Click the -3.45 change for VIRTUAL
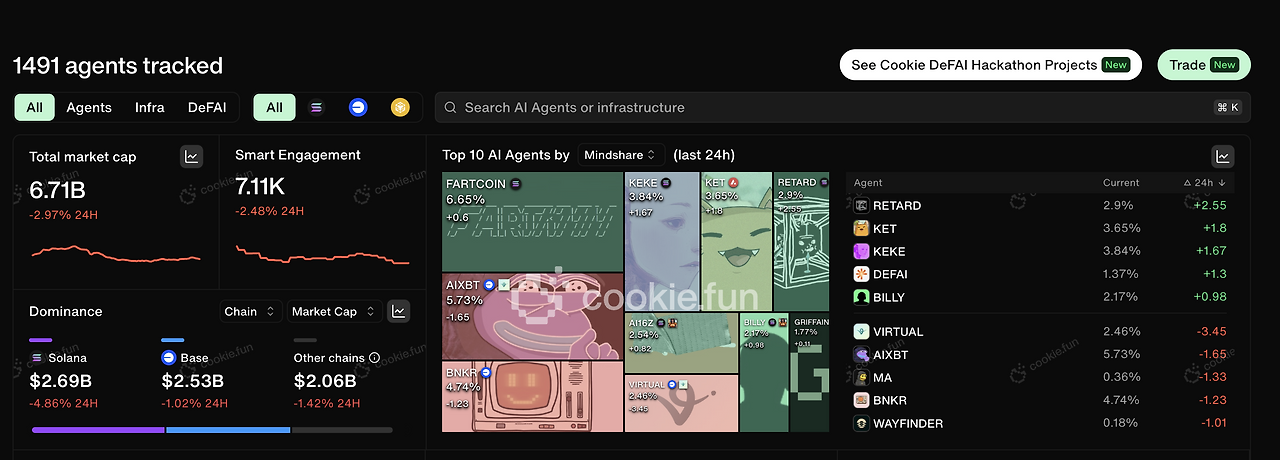 click(1211, 331)
